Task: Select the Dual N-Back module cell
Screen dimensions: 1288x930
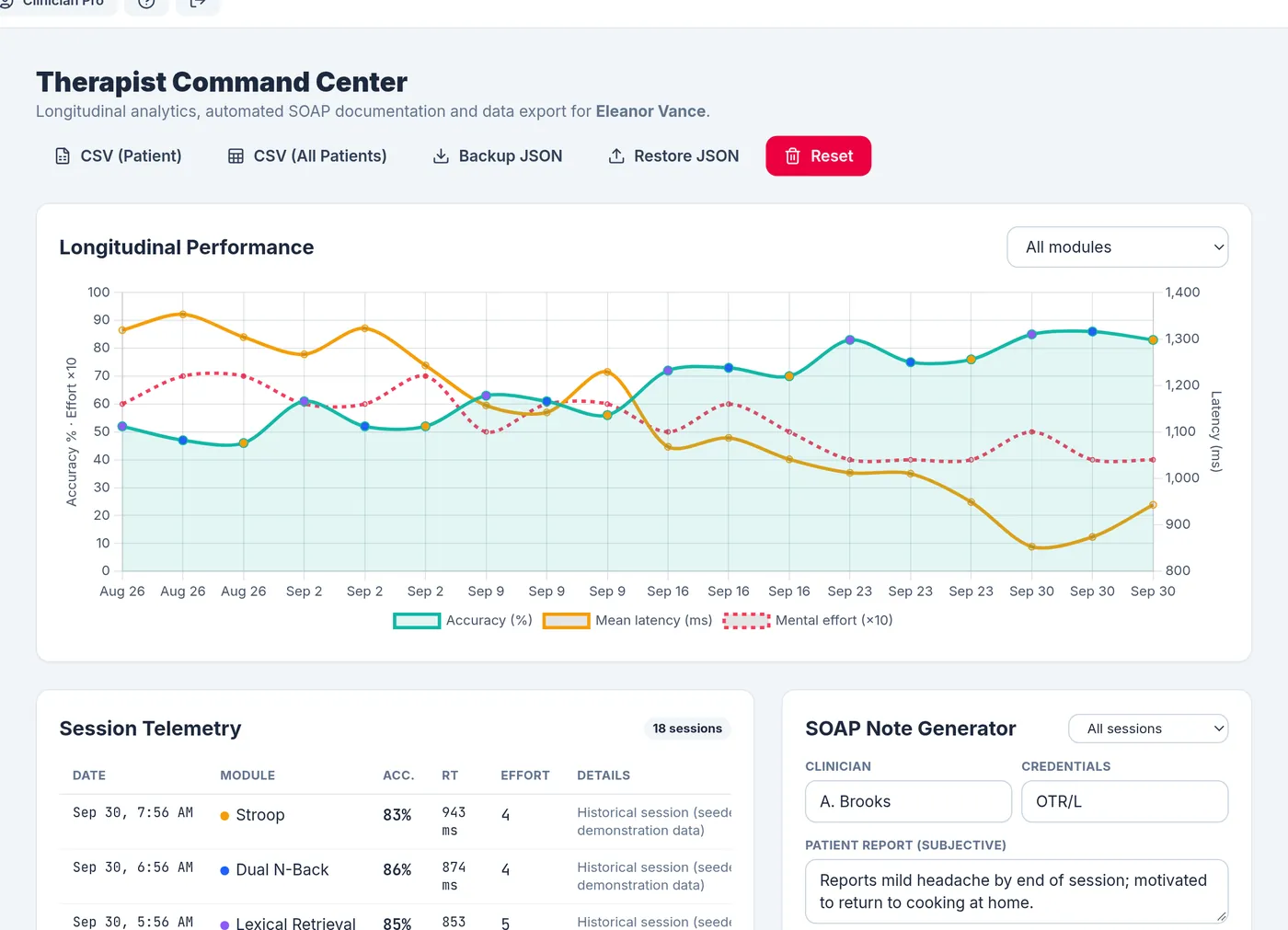Action: (275, 870)
